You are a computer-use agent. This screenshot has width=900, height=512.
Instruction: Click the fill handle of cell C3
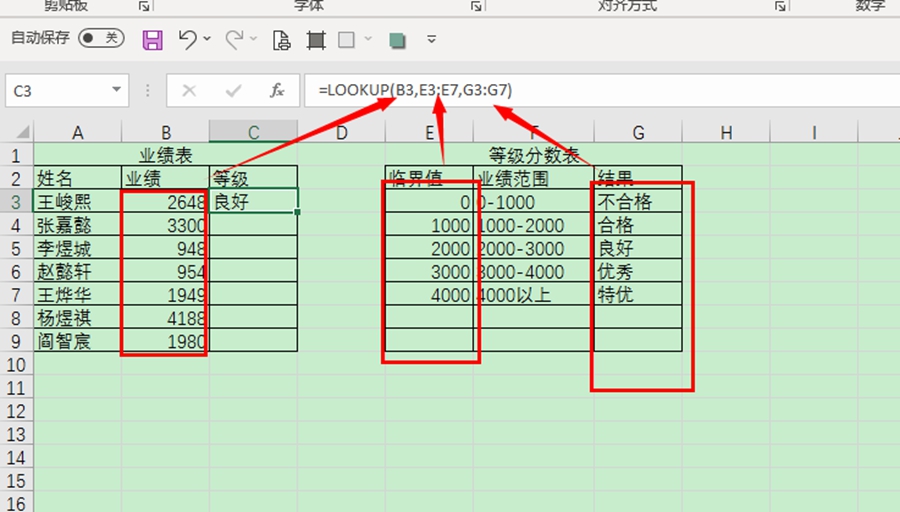(x=297, y=212)
